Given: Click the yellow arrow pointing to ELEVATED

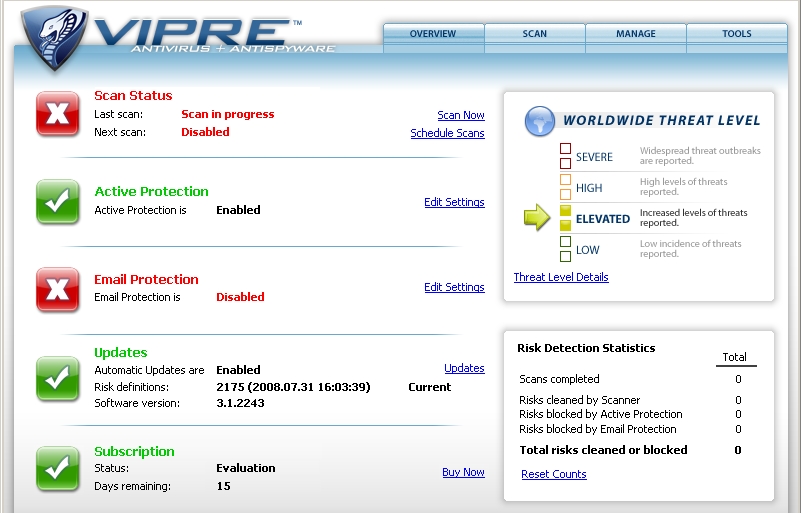Looking at the screenshot, I should 537,218.
